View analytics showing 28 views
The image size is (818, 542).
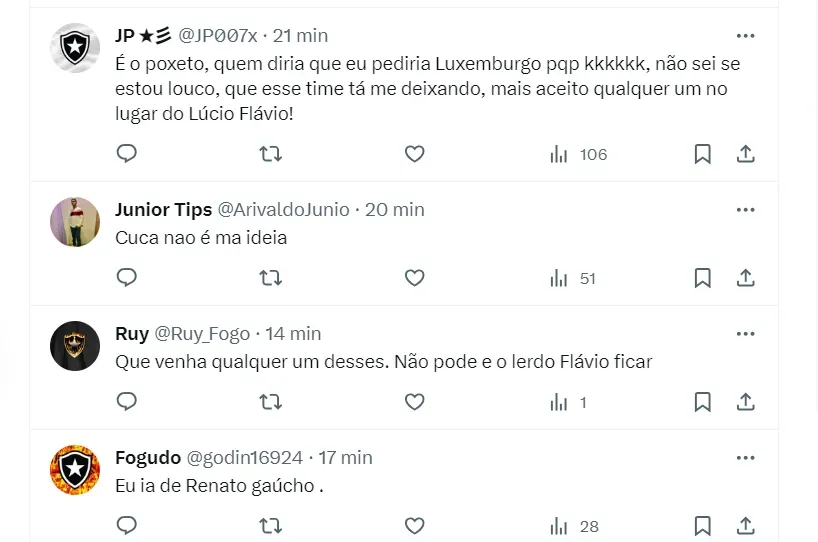(x=574, y=526)
